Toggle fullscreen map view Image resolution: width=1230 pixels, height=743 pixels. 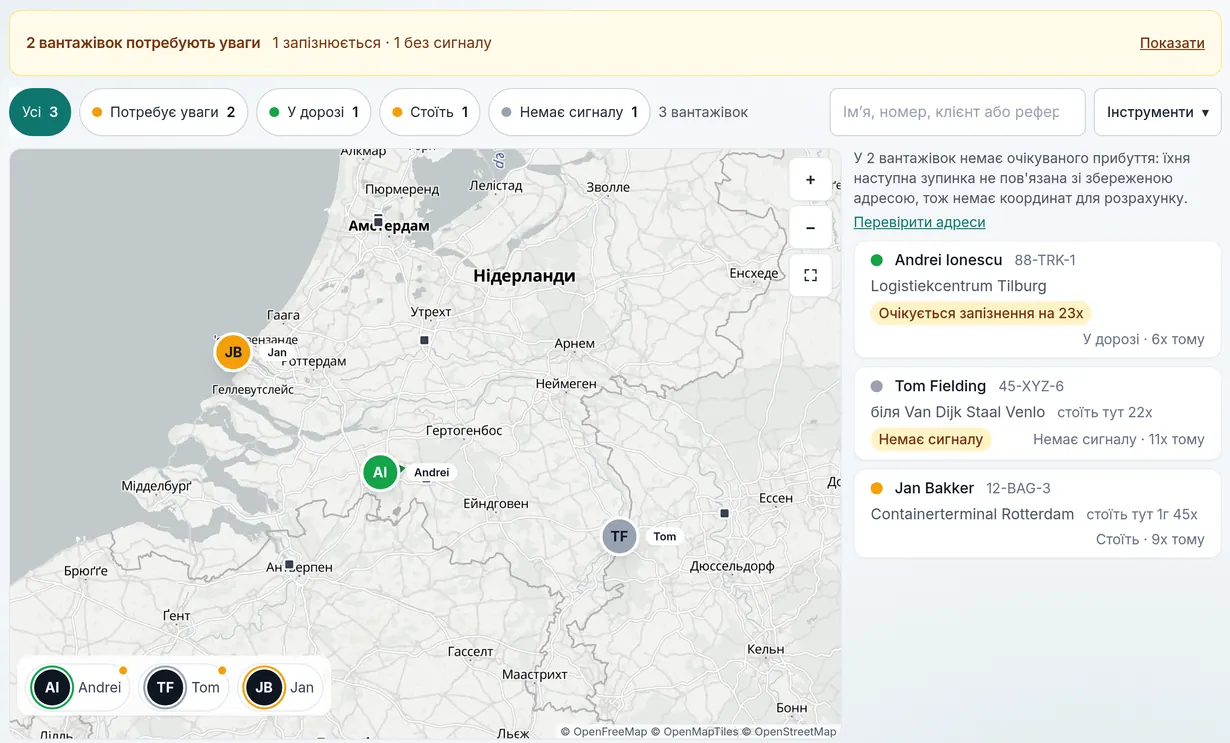coord(810,275)
